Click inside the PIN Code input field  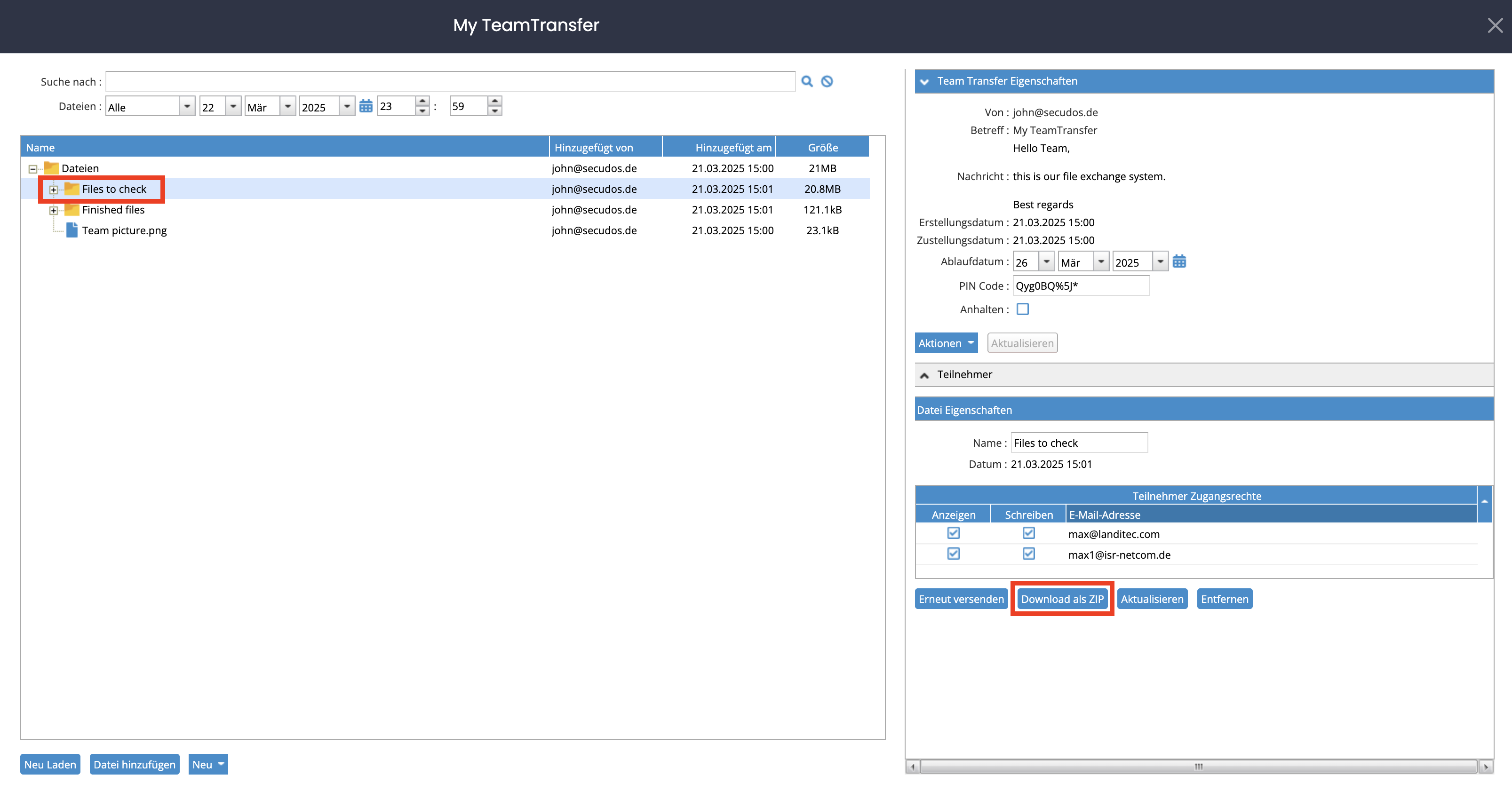point(1080,286)
